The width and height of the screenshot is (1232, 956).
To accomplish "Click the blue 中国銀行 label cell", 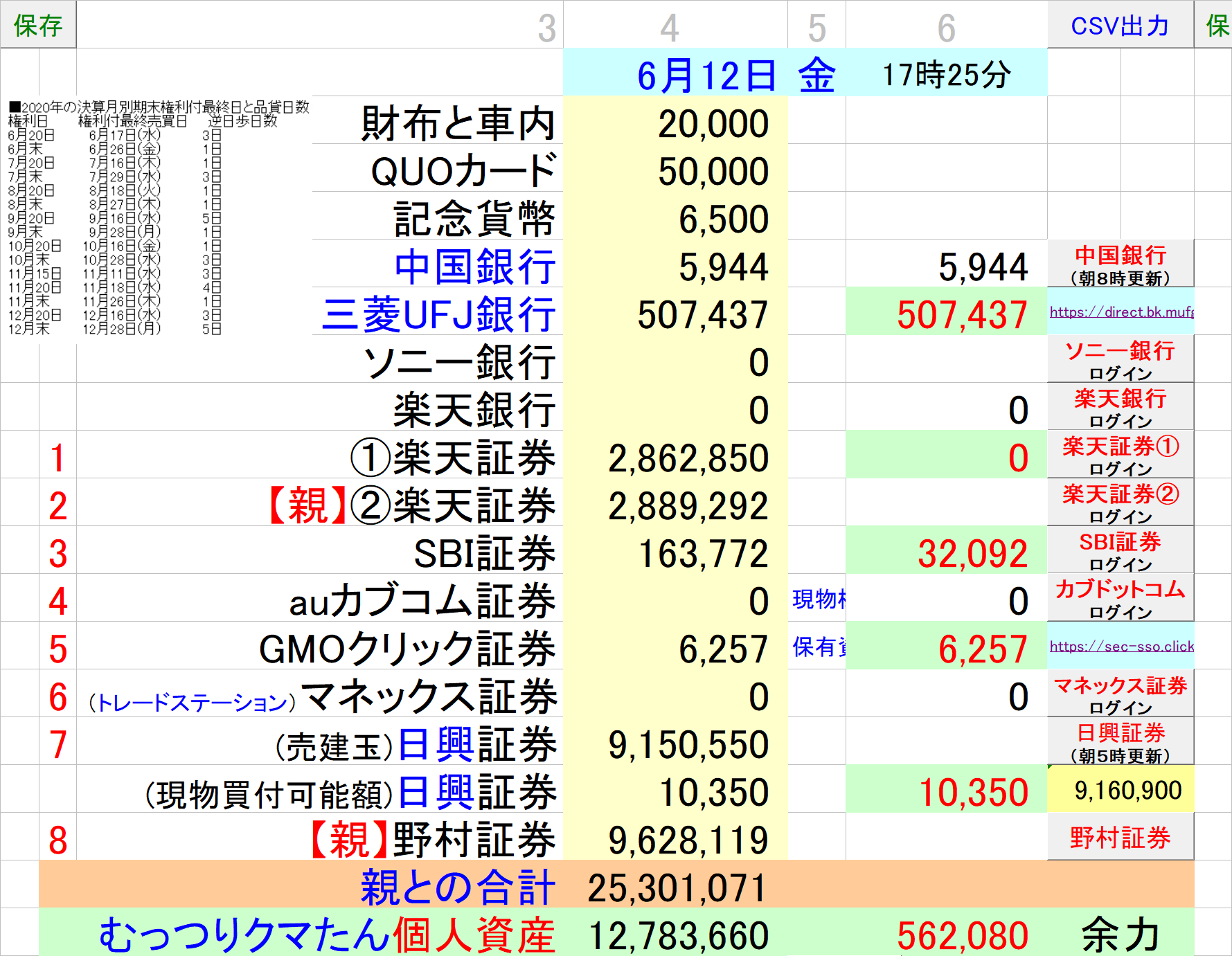I will 437,264.
